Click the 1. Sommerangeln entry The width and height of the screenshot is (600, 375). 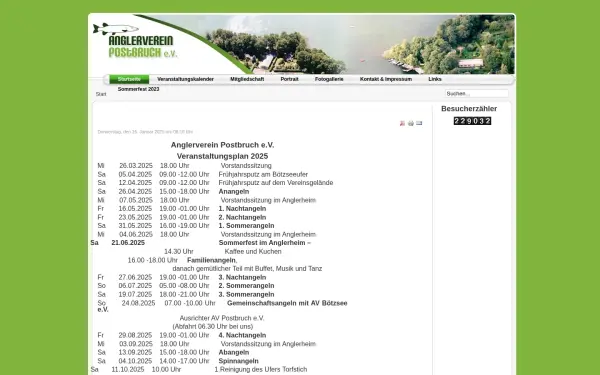tap(246, 226)
